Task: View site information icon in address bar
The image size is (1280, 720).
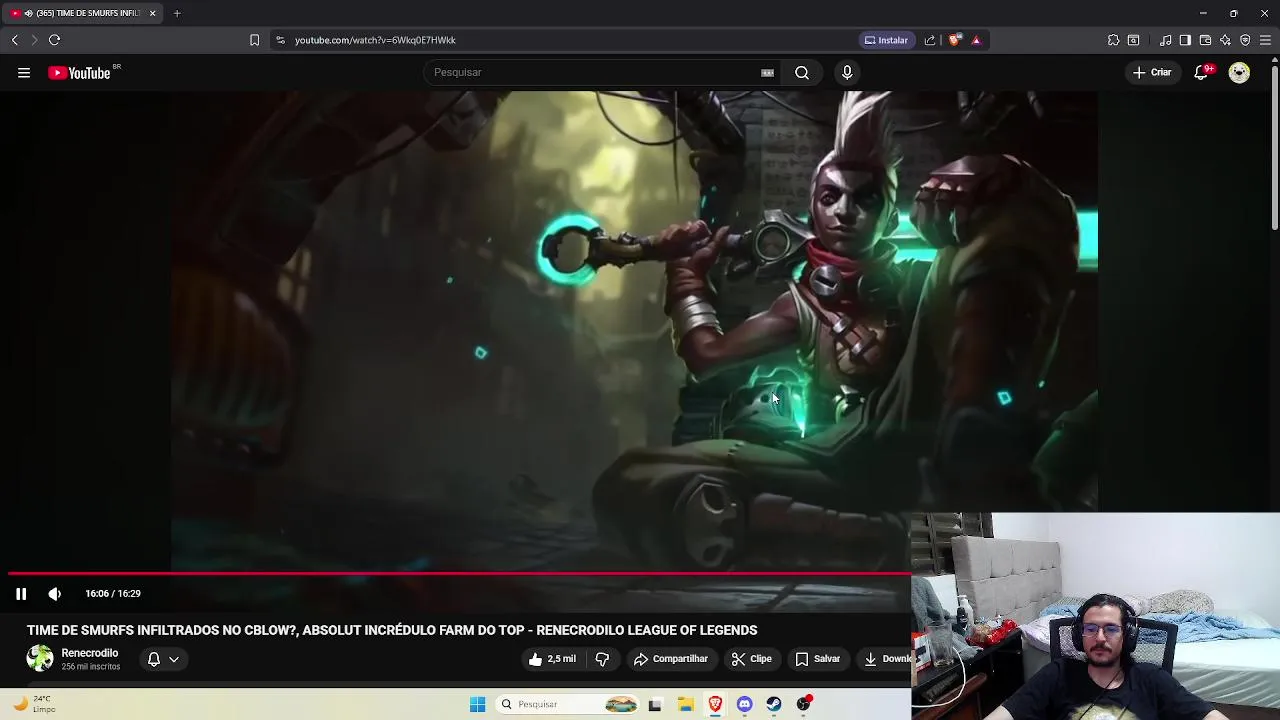Action: tap(280, 40)
